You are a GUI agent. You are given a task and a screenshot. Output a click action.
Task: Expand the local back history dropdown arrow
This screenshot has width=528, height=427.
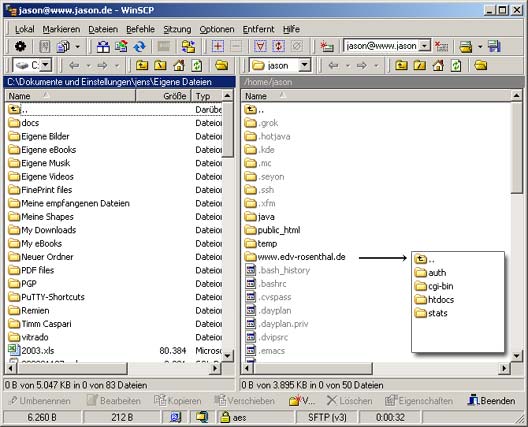[89, 65]
